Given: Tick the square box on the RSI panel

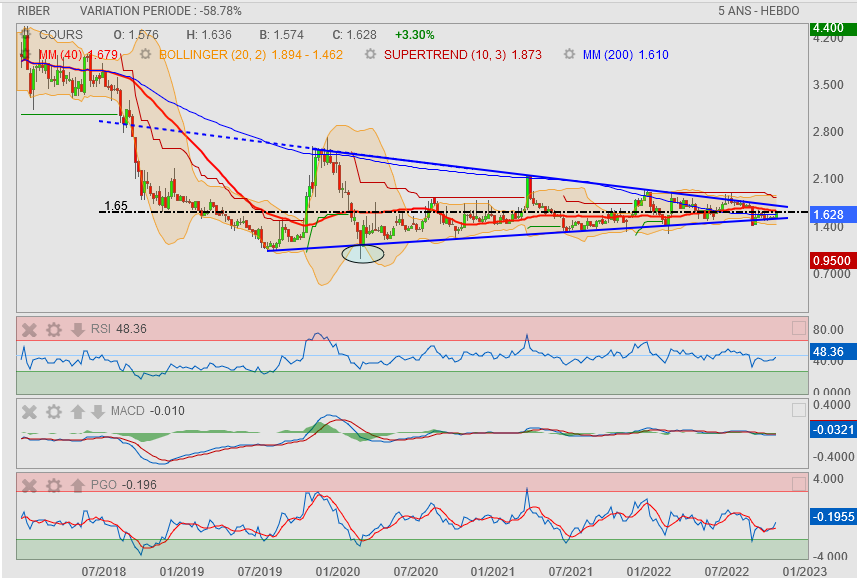Looking at the screenshot, I should click(x=799, y=328).
